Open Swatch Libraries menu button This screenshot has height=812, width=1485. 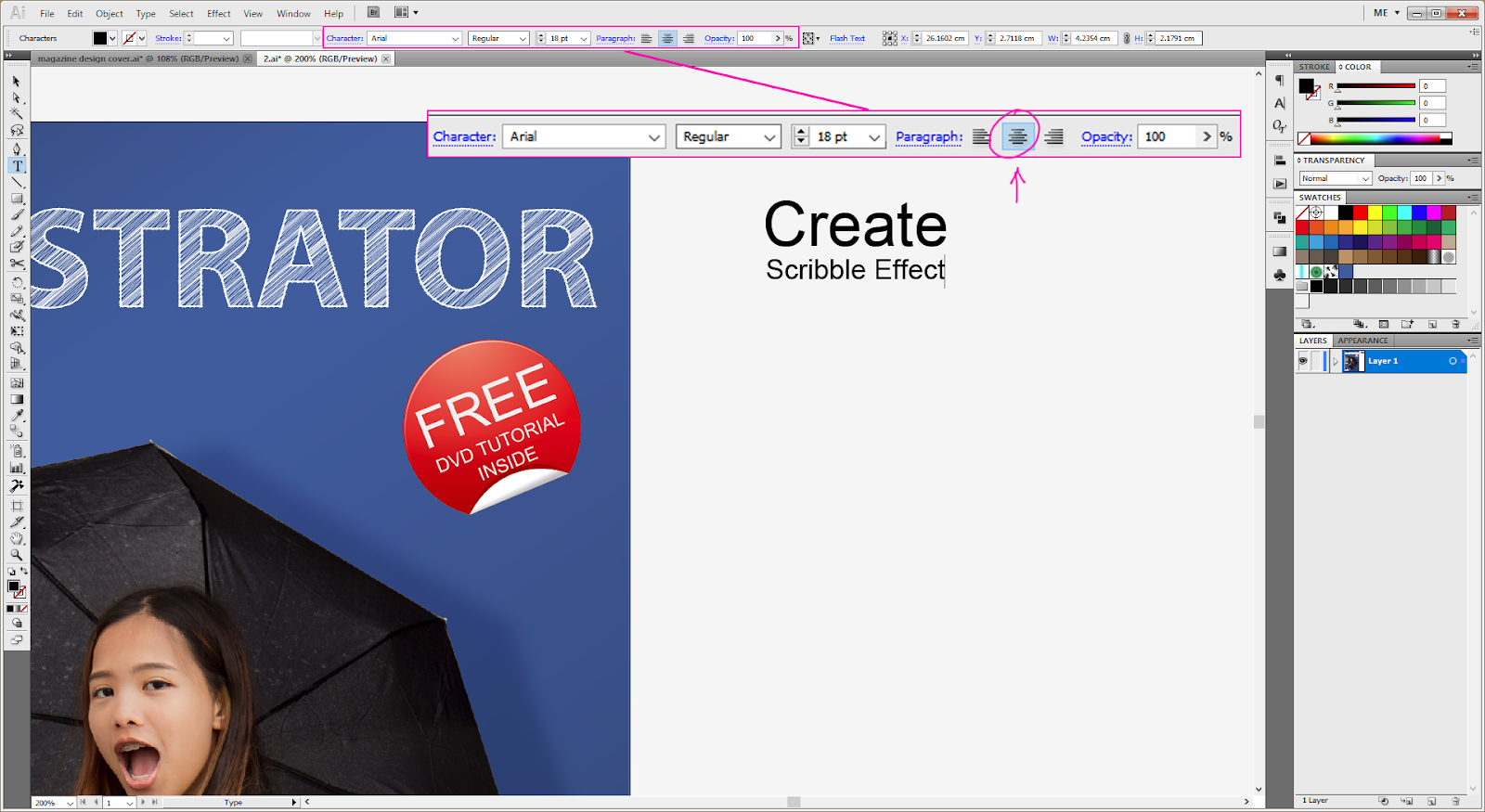(x=1308, y=325)
